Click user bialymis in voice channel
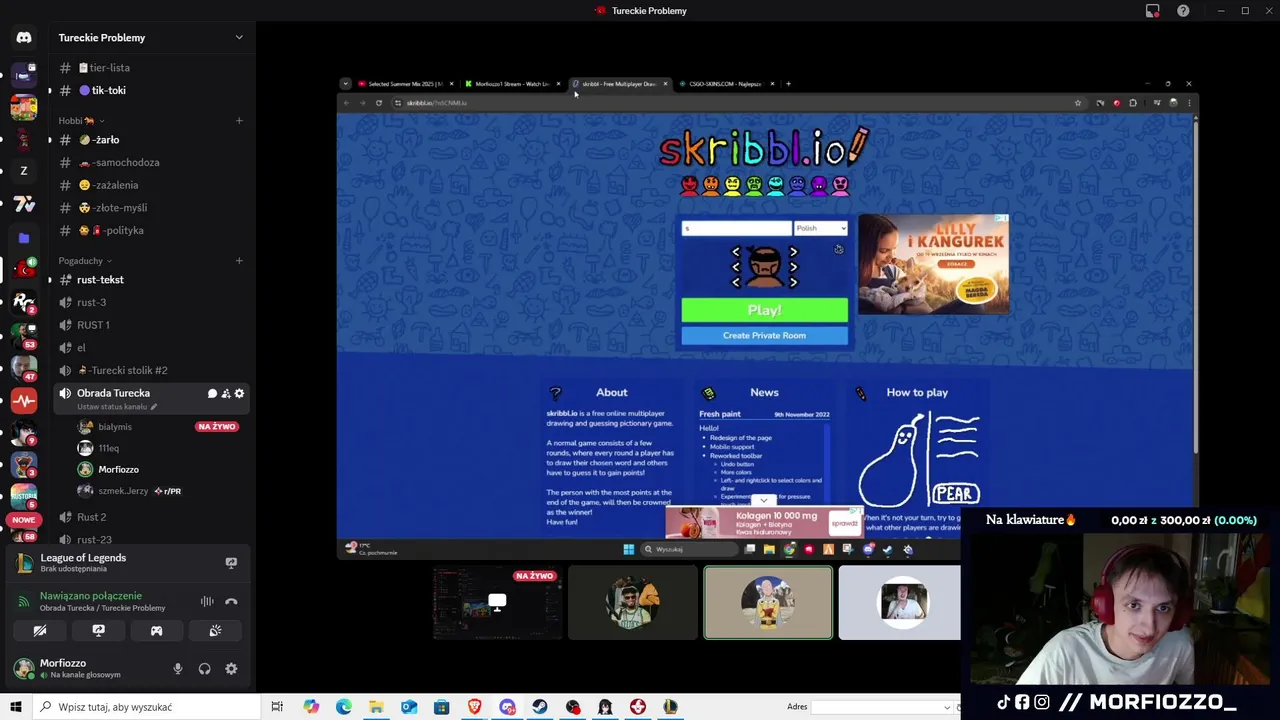Viewport: 1280px width, 720px height. pyautogui.click(x=115, y=427)
